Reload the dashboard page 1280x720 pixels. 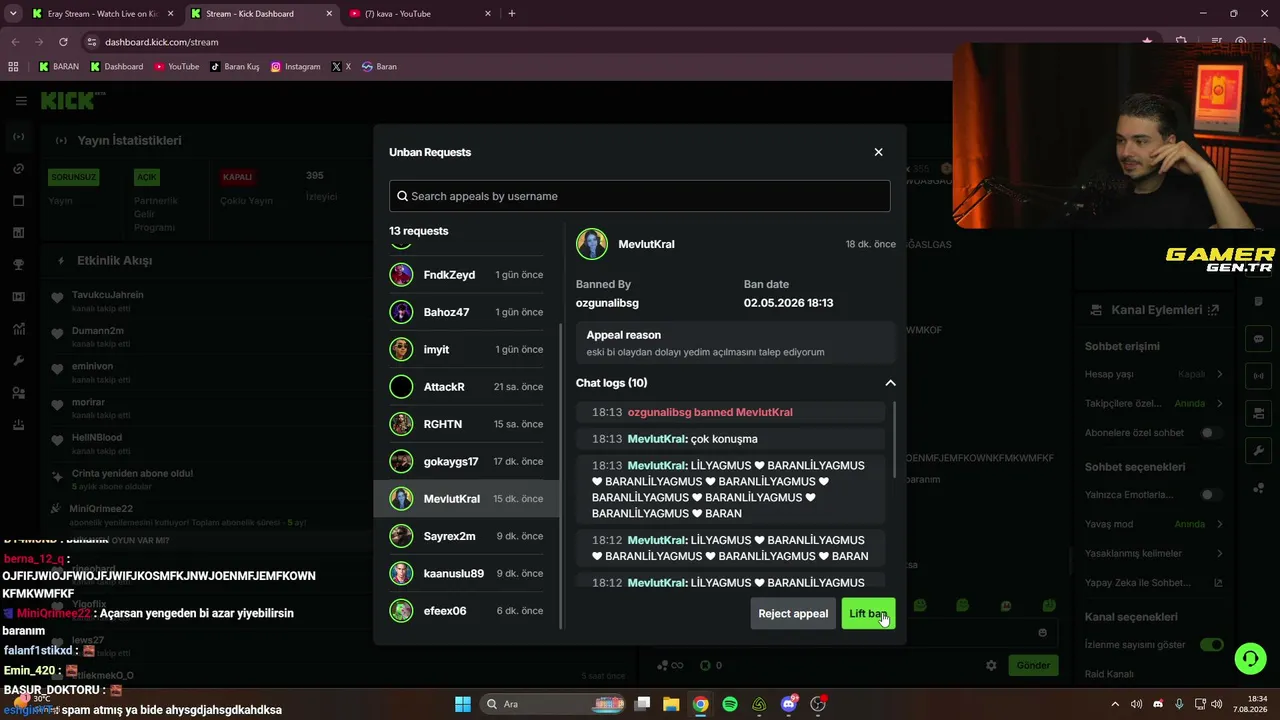pos(63,42)
